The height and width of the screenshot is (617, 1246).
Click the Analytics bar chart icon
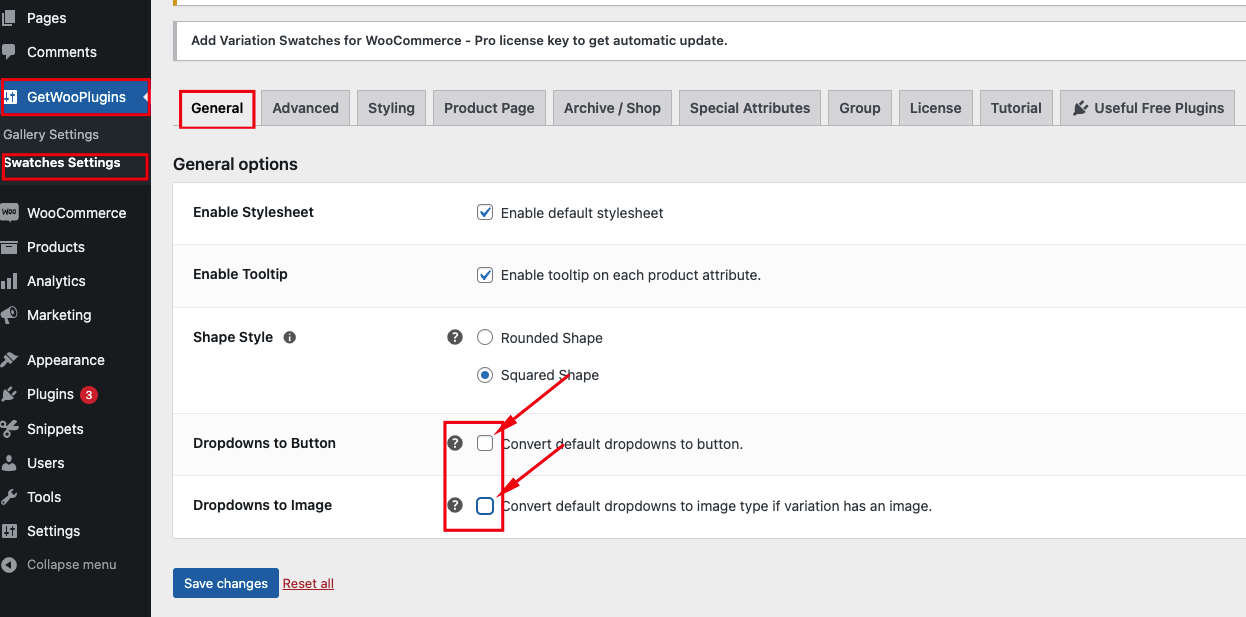9,281
